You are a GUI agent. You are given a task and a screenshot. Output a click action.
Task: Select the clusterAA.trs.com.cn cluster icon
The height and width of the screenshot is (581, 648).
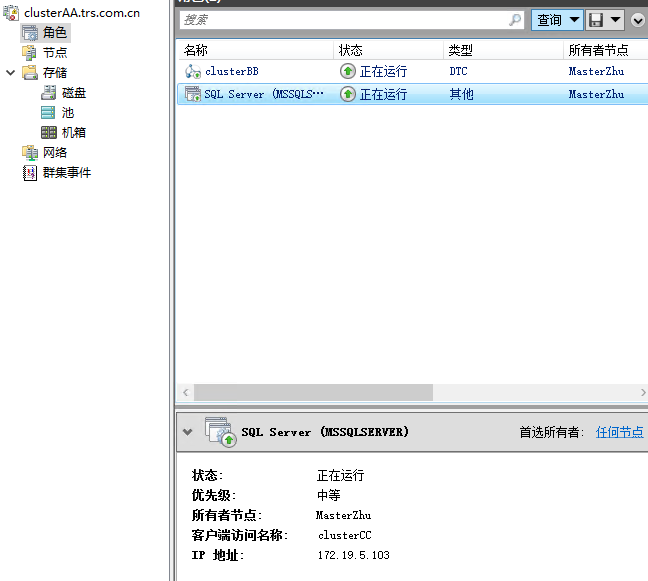click(11, 13)
